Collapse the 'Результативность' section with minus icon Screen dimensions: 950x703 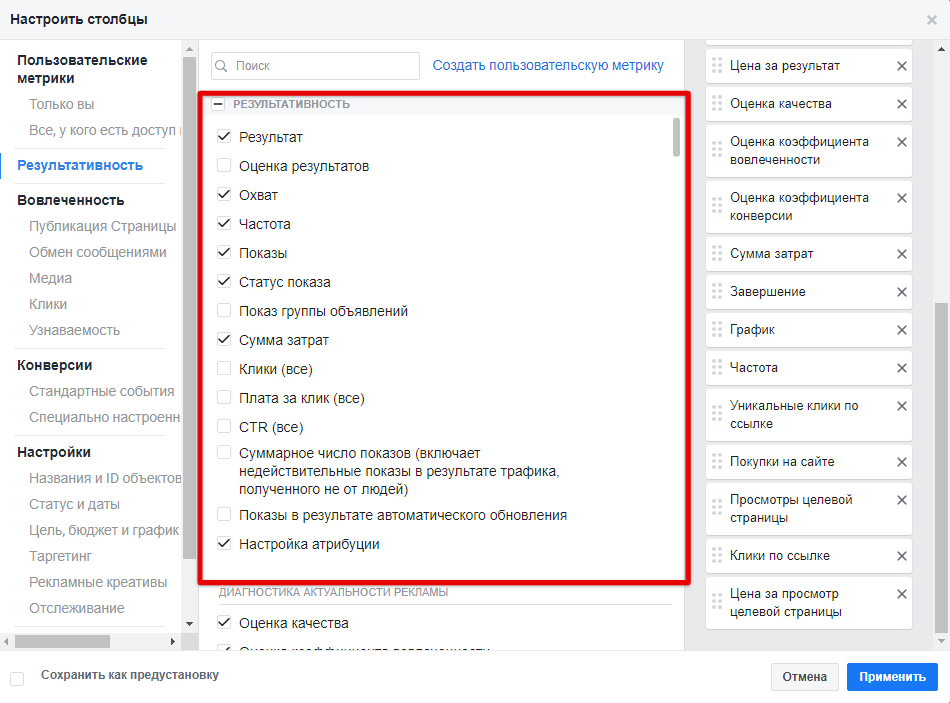(x=218, y=104)
